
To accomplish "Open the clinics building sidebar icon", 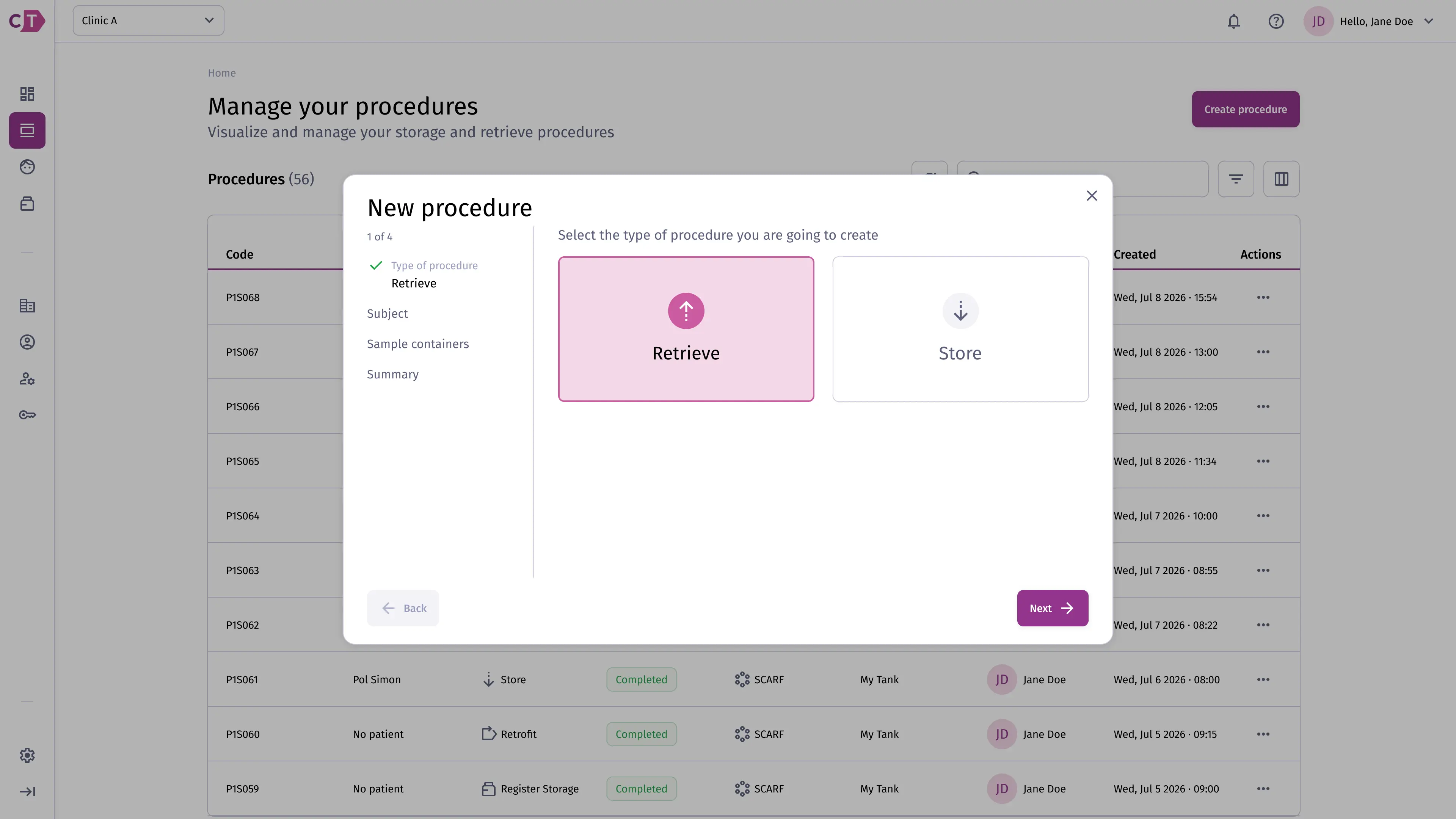I will [27, 306].
